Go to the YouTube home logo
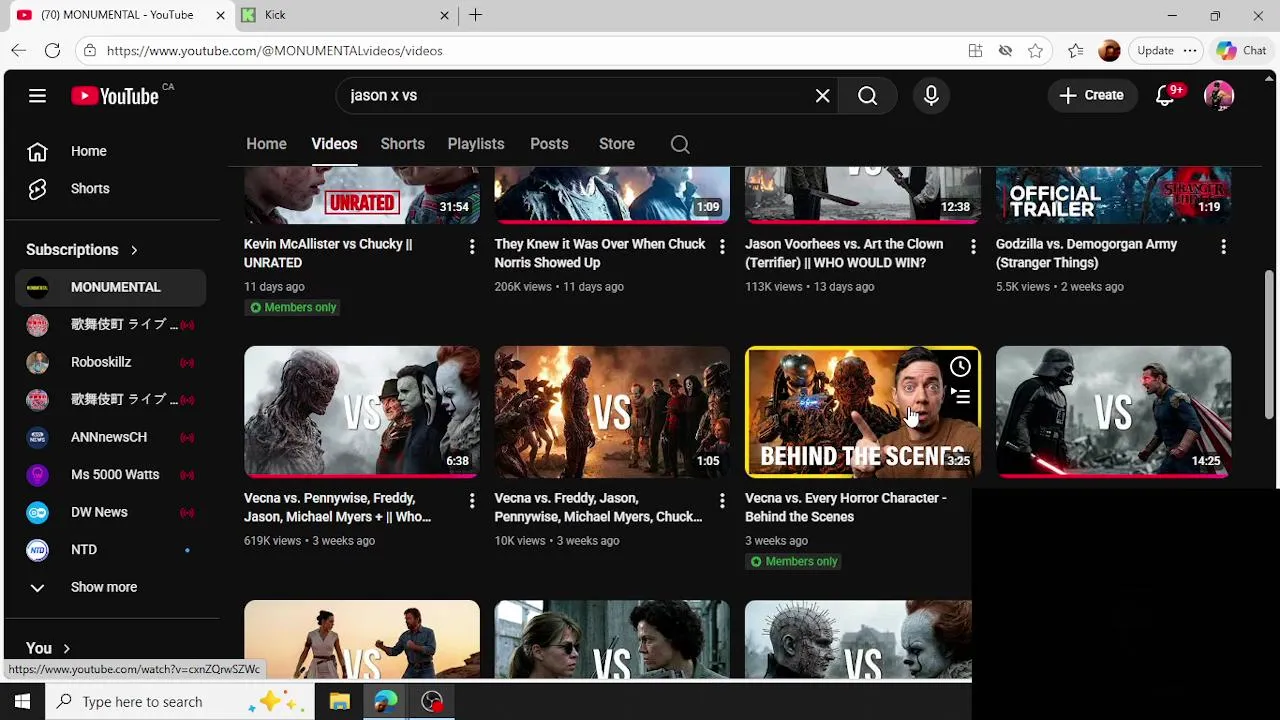1280x720 pixels. (x=115, y=96)
